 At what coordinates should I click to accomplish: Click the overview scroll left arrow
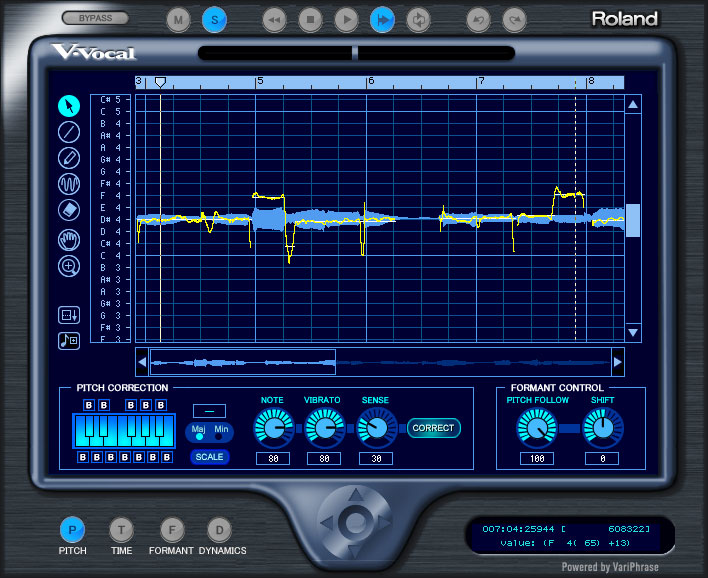point(142,362)
